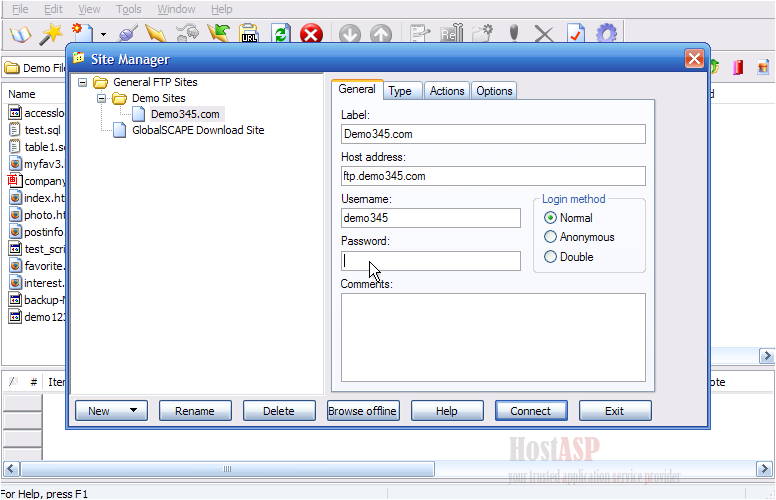
Task: Select the Normal login method
Action: pos(551,218)
